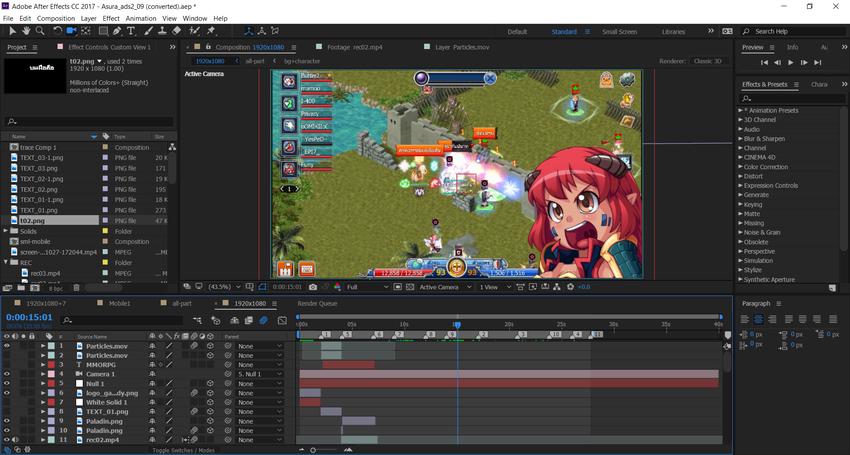Image resolution: width=850 pixels, height=455 pixels.
Task: Expand the MMORPG text layer
Action: (43, 365)
